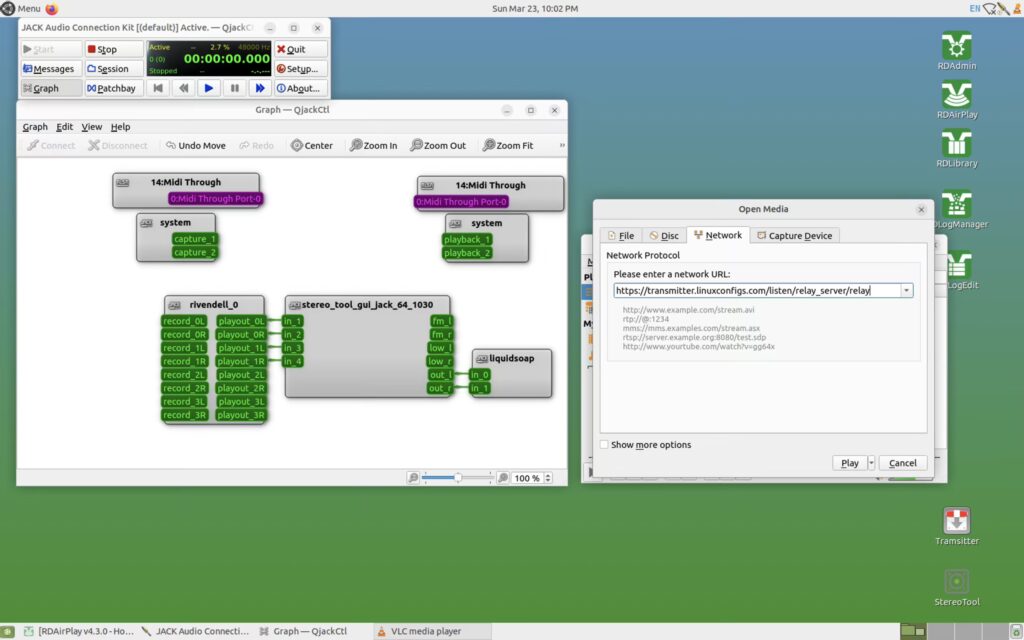Screen dimensions: 1024x640
Task: Enable Show more options checkbox
Action: (604, 445)
